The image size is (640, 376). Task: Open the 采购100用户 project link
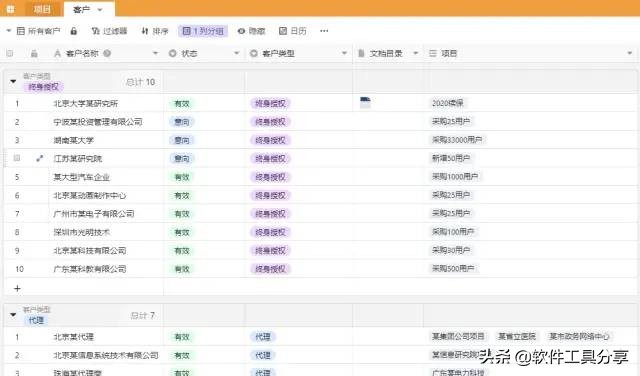(x=453, y=231)
